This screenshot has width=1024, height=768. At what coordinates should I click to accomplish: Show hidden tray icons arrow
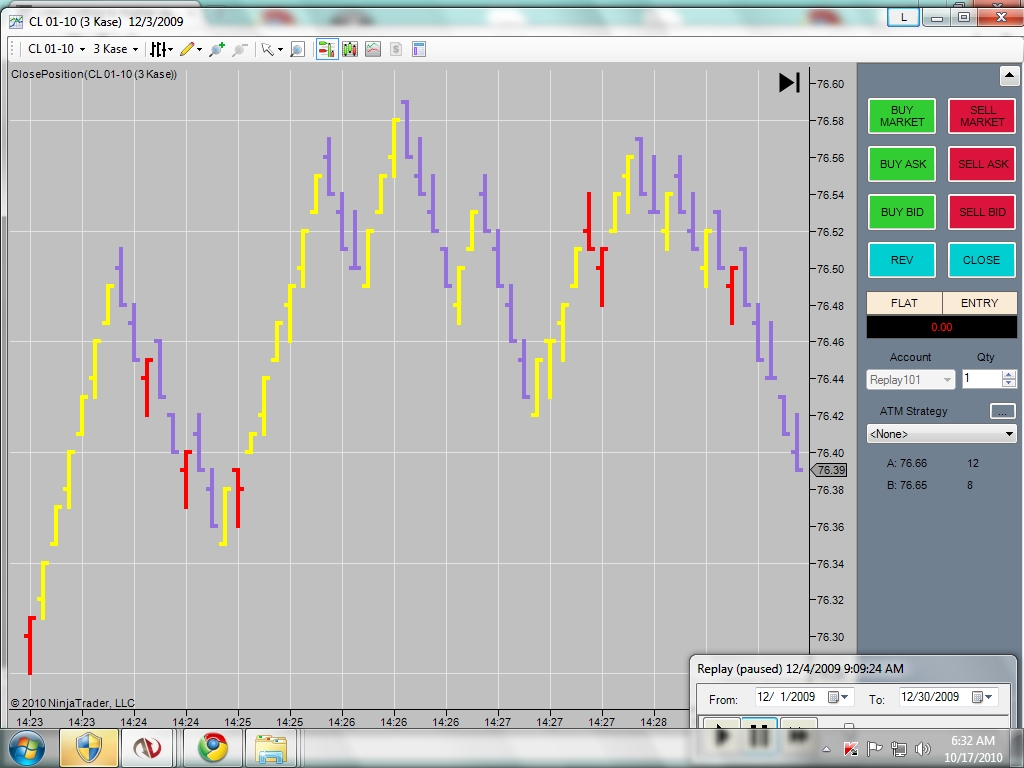click(826, 750)
